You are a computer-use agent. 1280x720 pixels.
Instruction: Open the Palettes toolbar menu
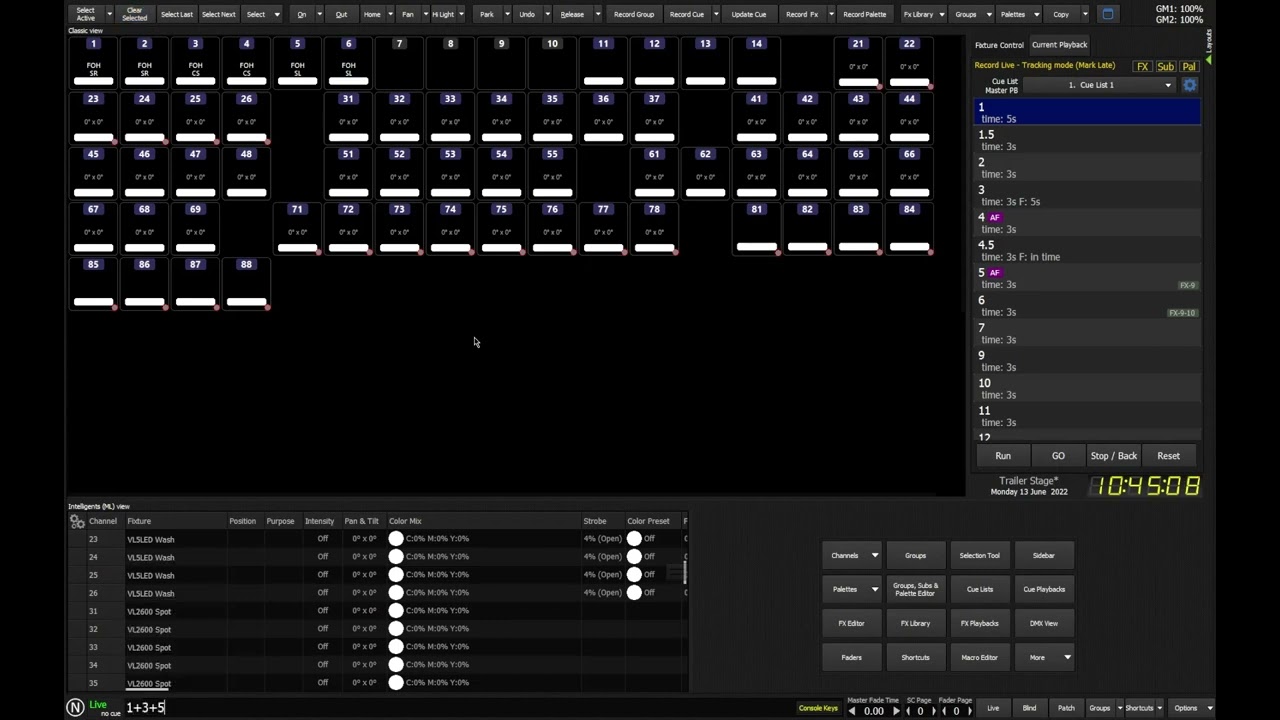(1013, 14)
